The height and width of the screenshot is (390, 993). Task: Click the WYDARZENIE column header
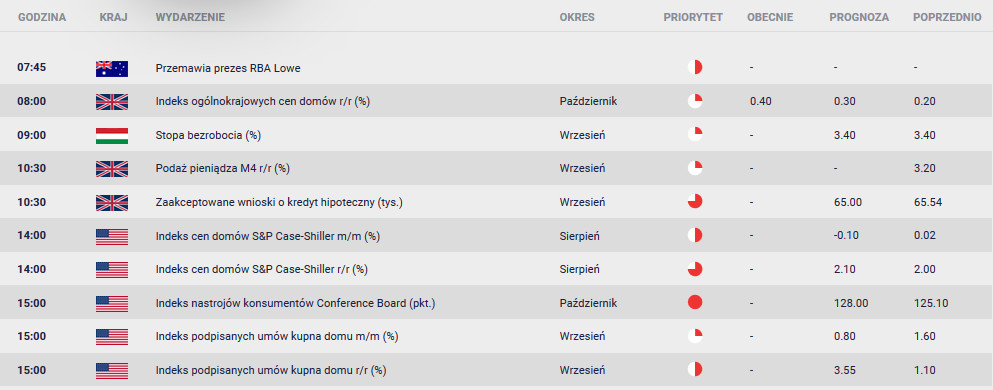(189, 18)
